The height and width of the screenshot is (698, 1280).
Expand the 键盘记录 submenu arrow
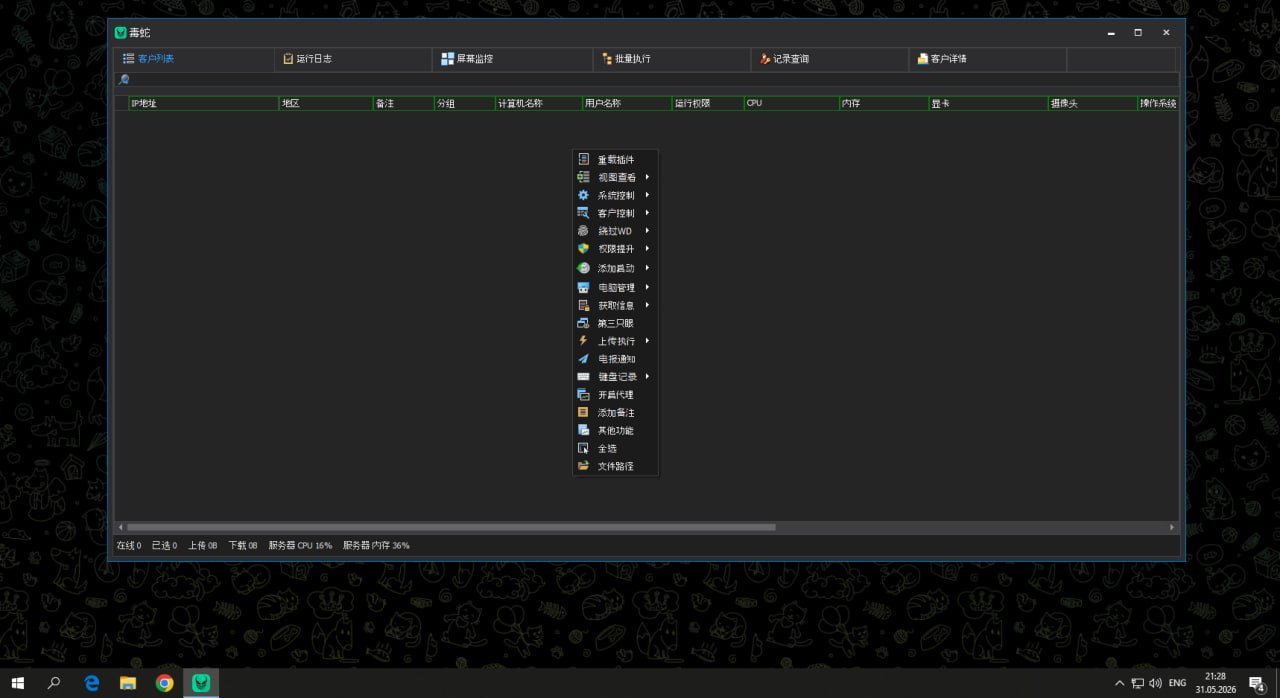pos(648,377)
